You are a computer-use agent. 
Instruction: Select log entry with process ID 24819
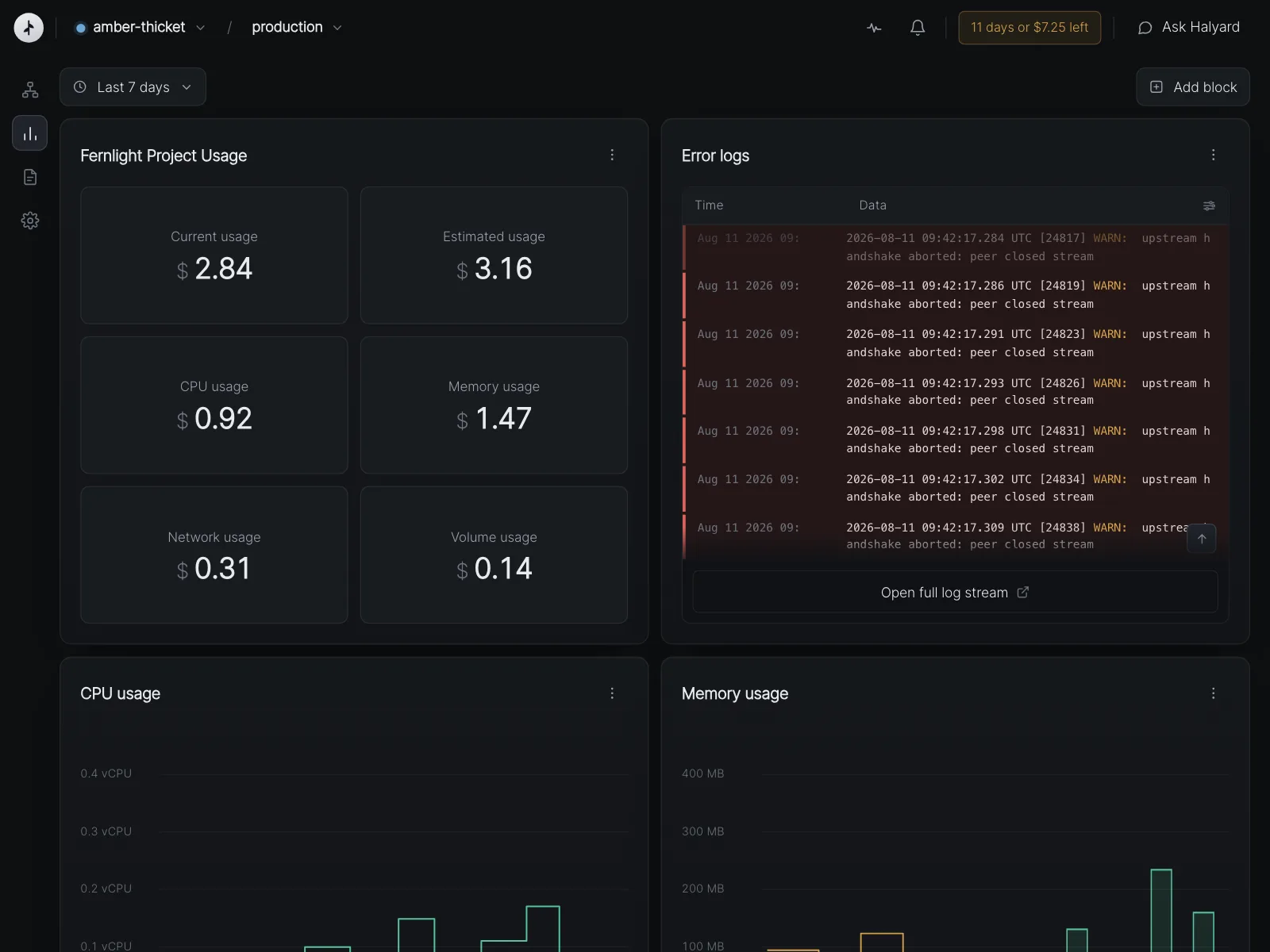pyautogui.click(x=955, y=295)
